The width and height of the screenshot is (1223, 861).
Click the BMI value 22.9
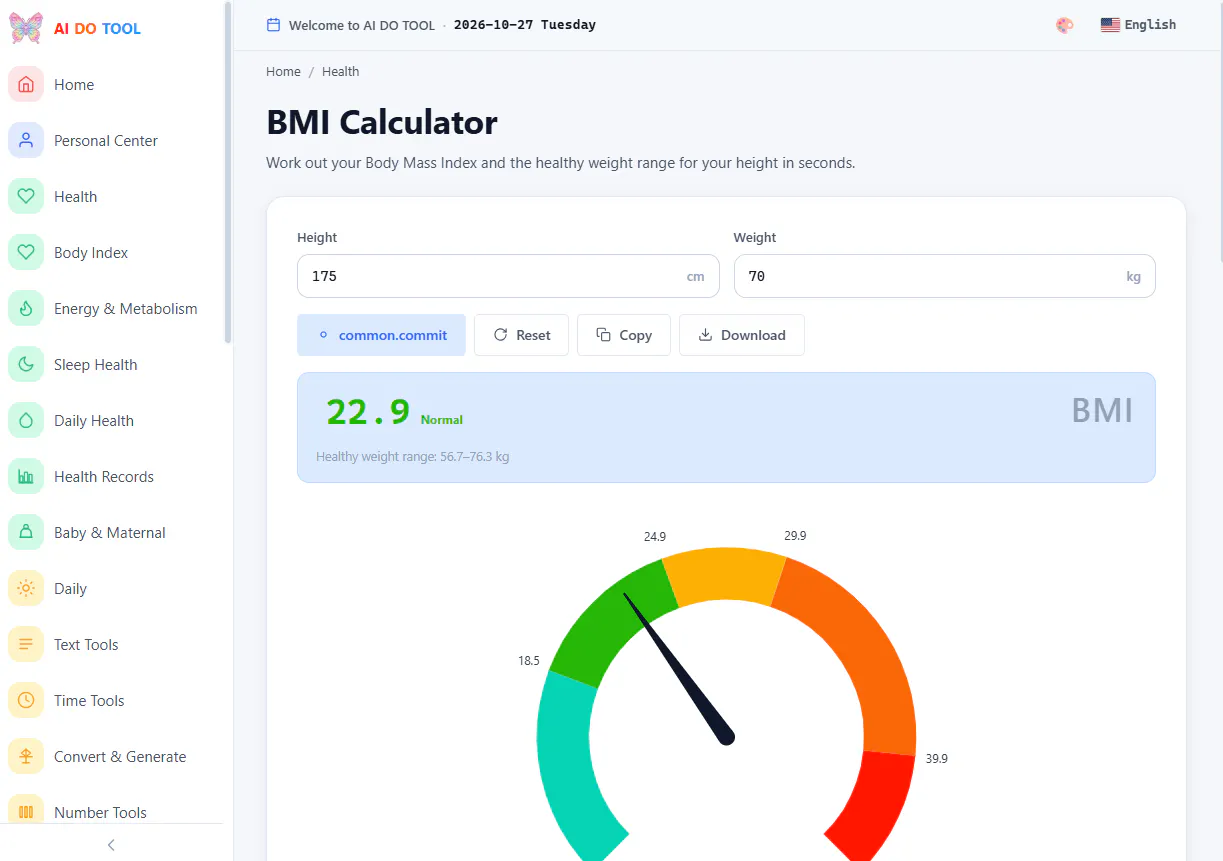point(368,412)
